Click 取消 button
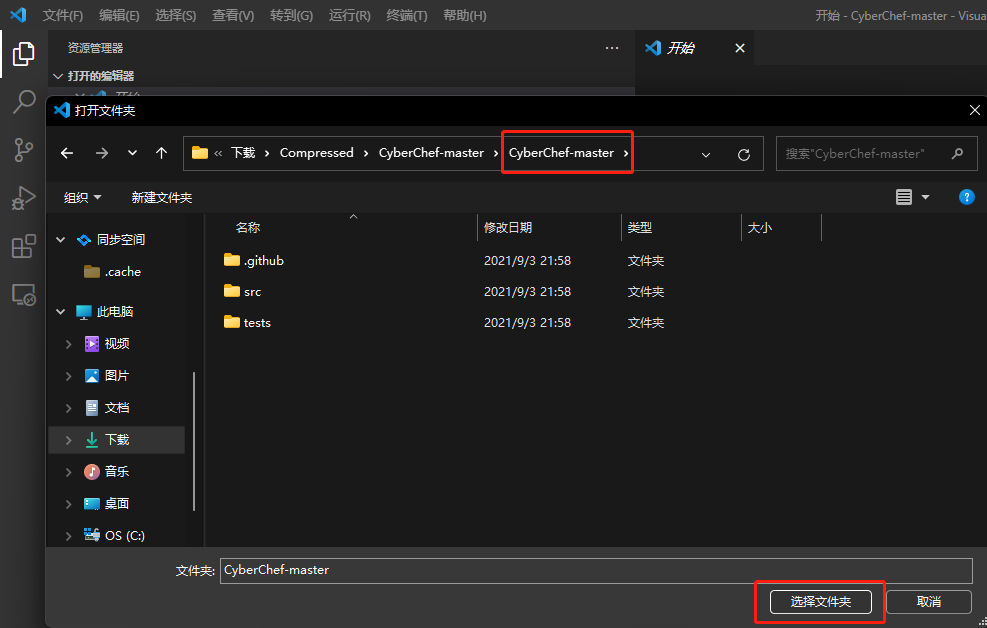The width and height of the screenshot is (987, 628). click(x=928, y=602)
